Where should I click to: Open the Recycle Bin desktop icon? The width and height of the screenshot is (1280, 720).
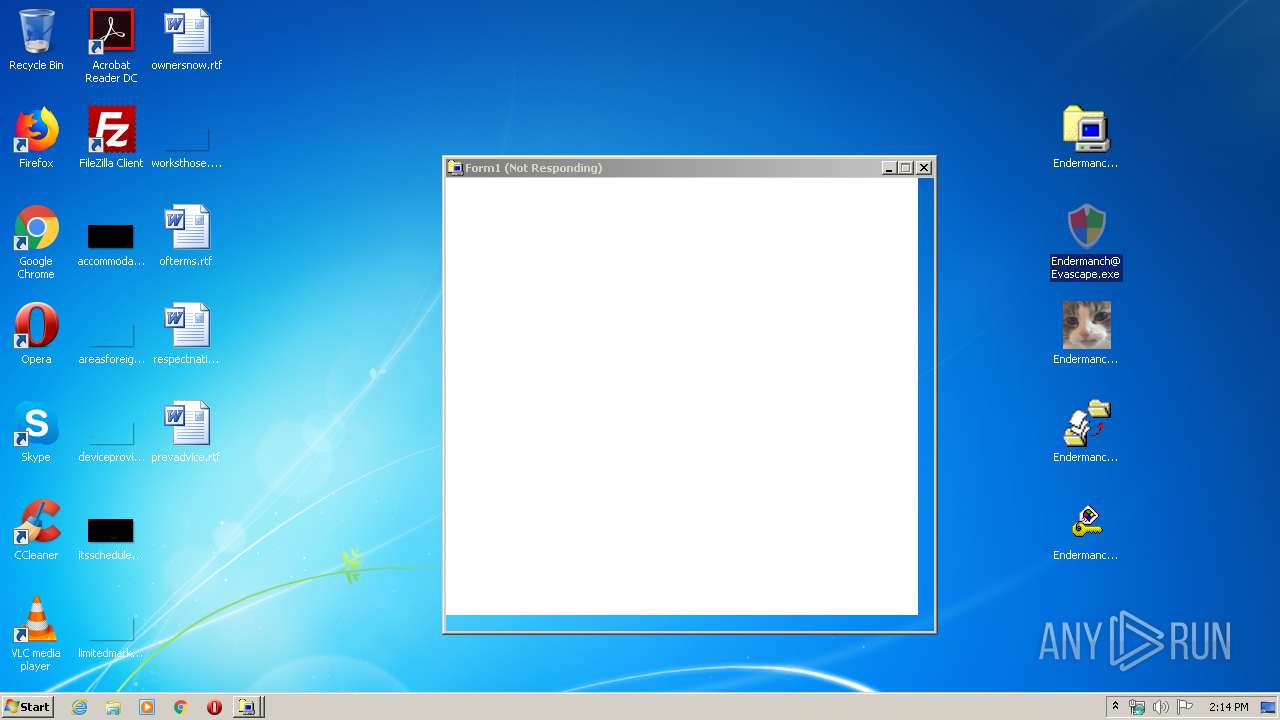click(36, 40)
